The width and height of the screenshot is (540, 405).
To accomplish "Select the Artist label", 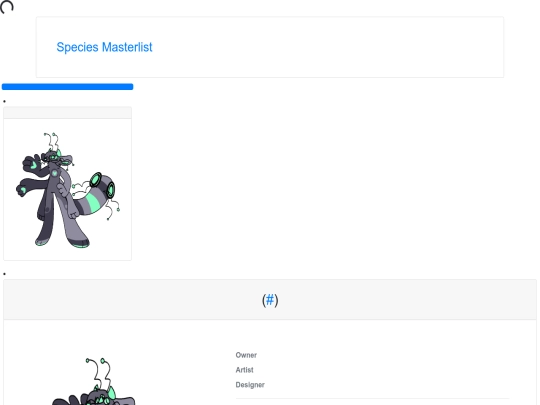I will coord(245,370).
